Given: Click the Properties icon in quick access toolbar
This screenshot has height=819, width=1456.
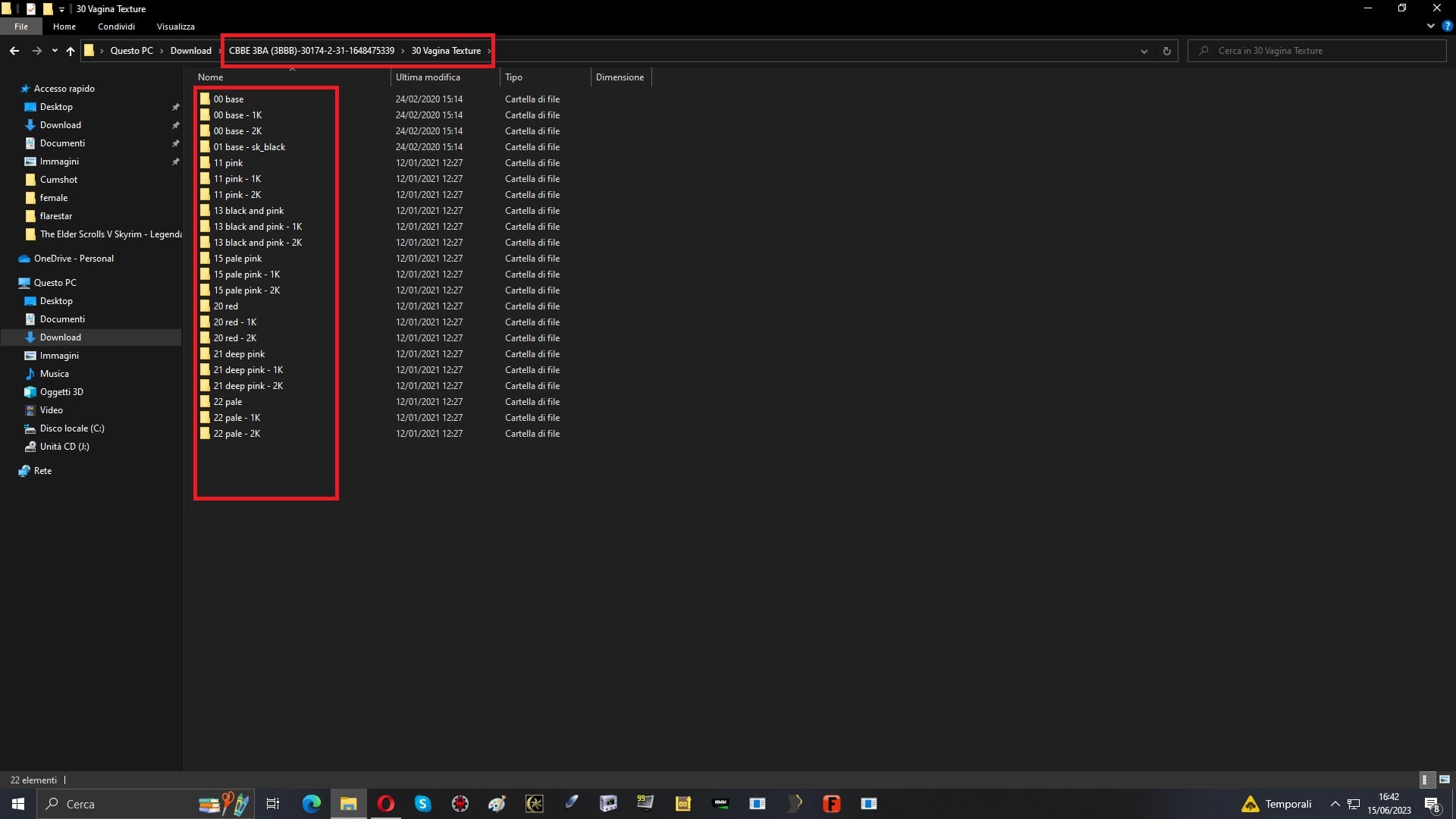Looking at the screenshot, I should pyautogui.click(x=31, y=9).
